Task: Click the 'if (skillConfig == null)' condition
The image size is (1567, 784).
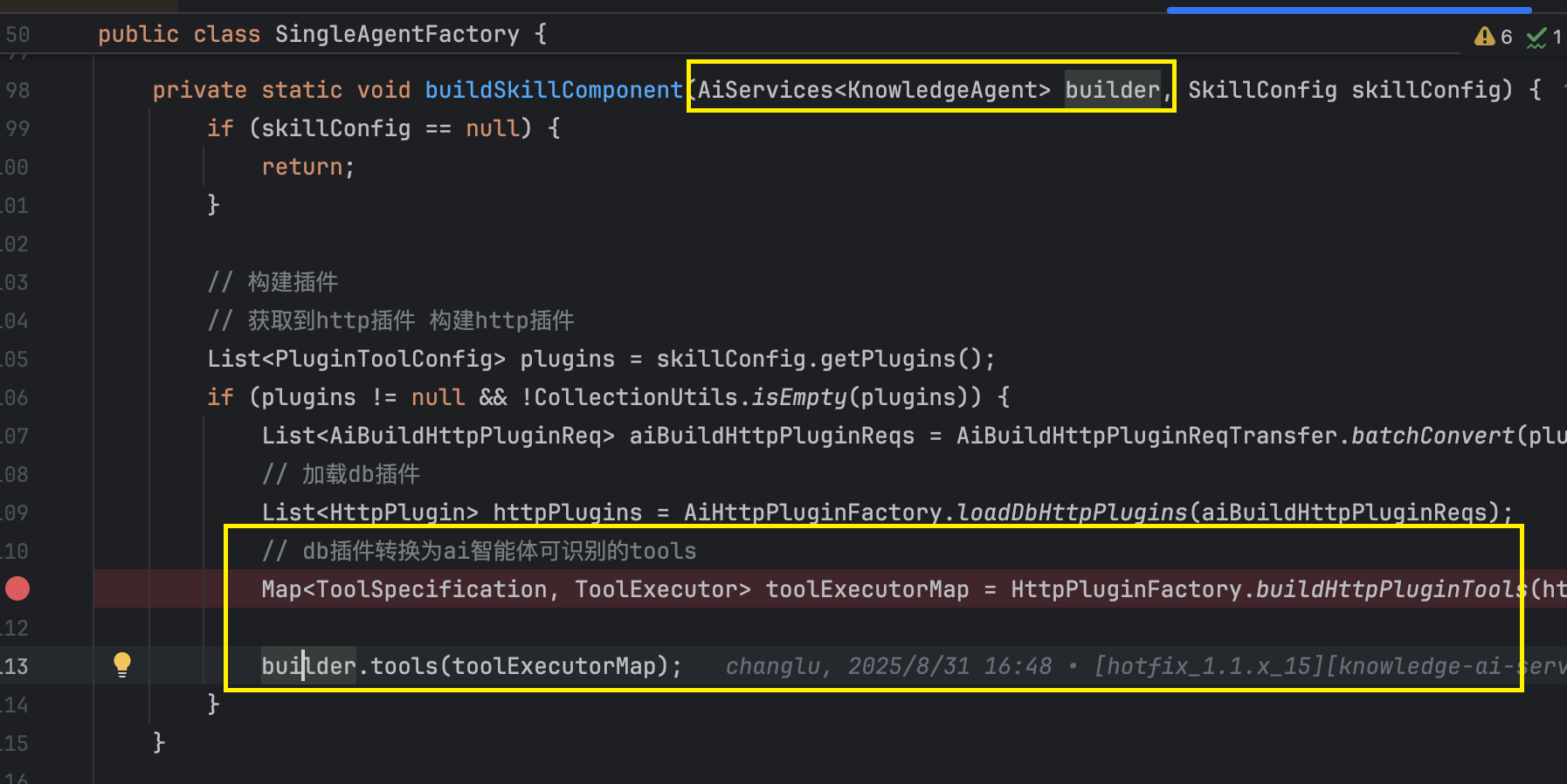Action: (x=369, y=128)
